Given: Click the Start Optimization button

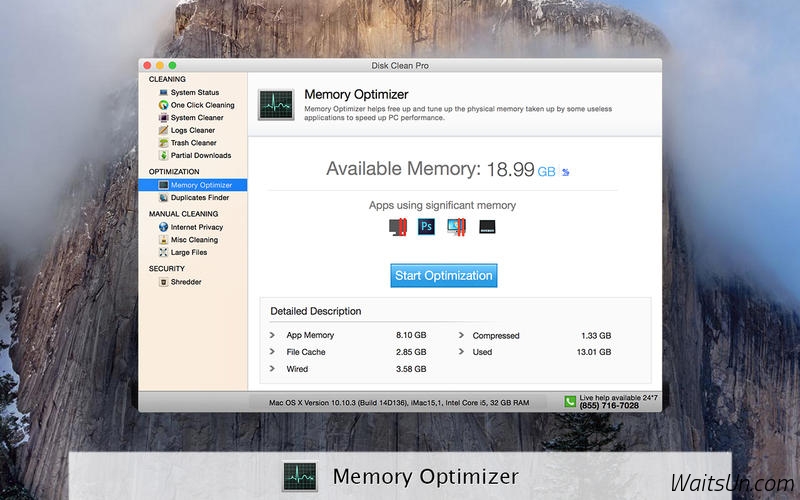Looking at the screenshot, I should [x=444, y=276].
